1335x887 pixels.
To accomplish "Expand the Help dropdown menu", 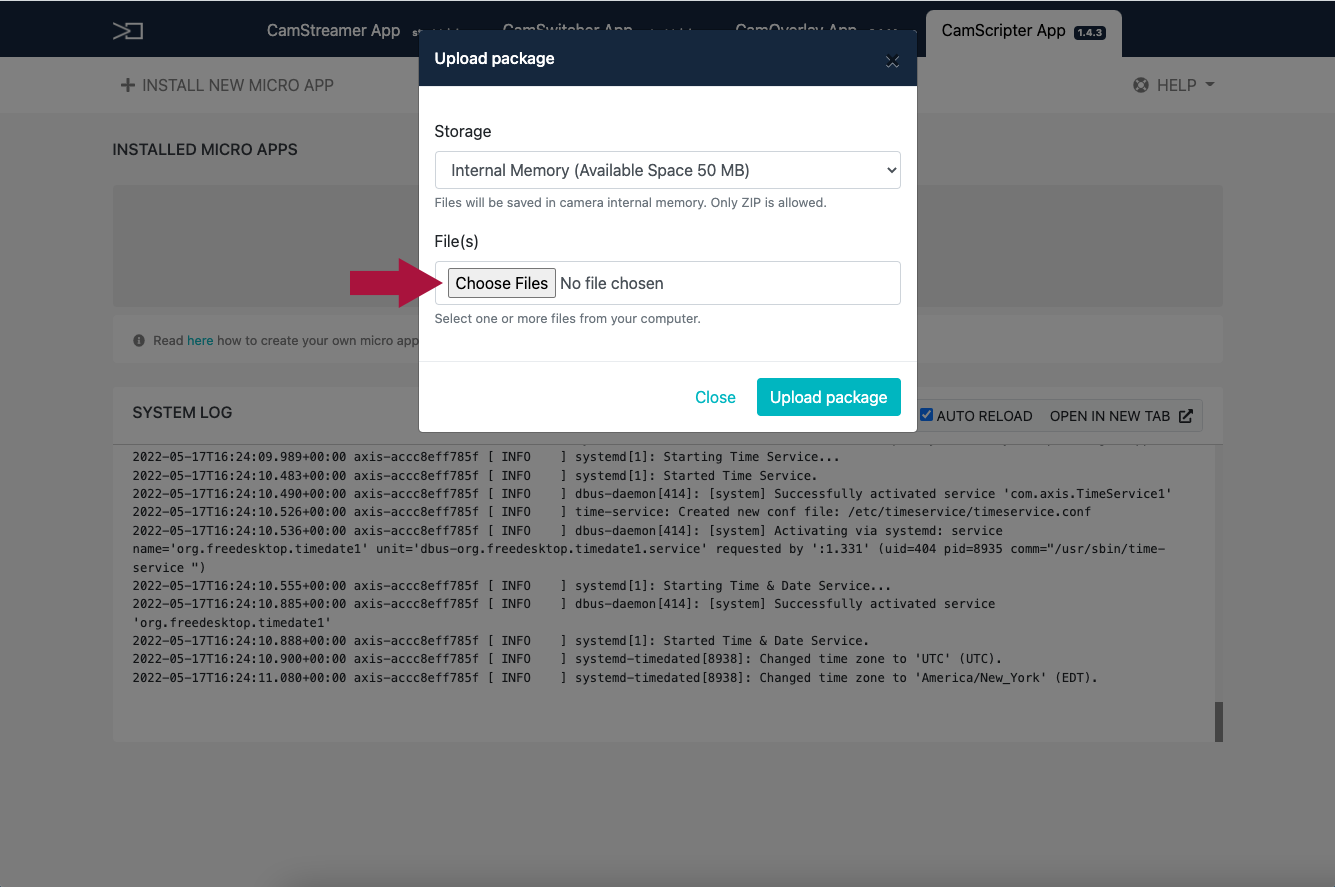I will tap(1174, 85).
